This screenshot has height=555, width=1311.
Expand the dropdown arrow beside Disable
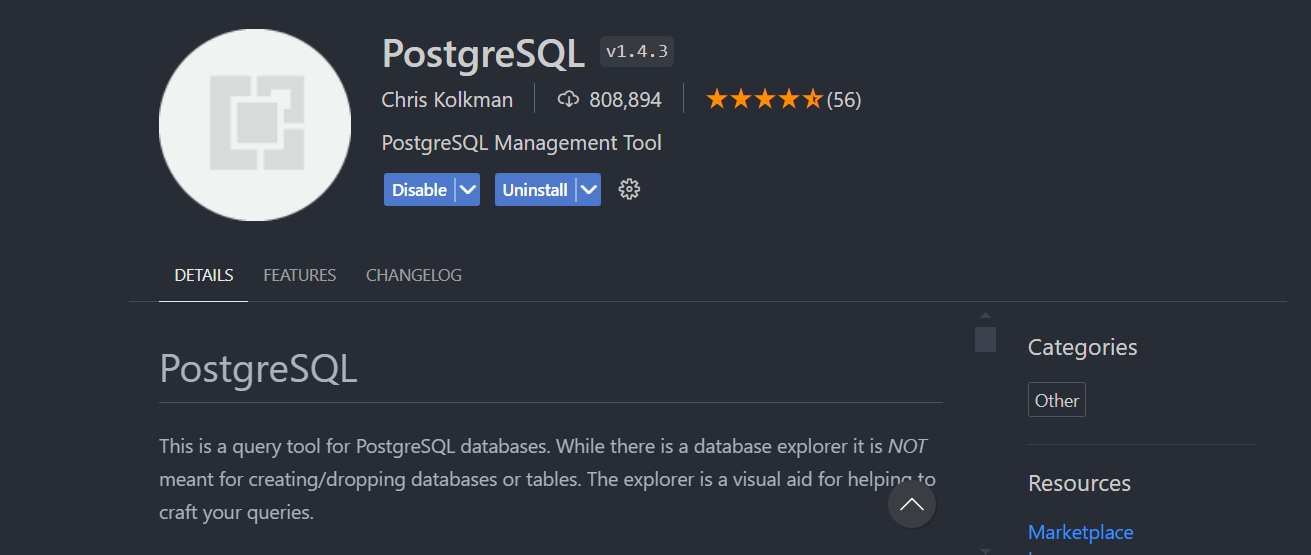tap(467, 190)
